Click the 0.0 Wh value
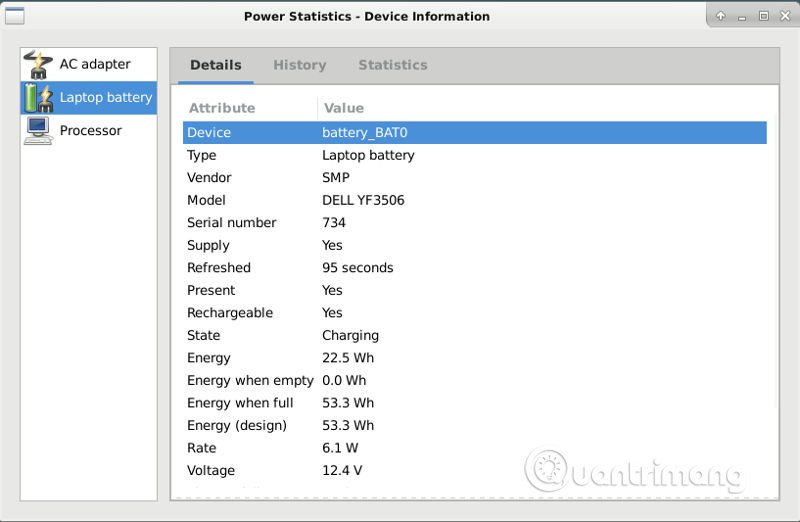Image resolution: width=800 pixels, height=522 pixels. tap(344, 380)
